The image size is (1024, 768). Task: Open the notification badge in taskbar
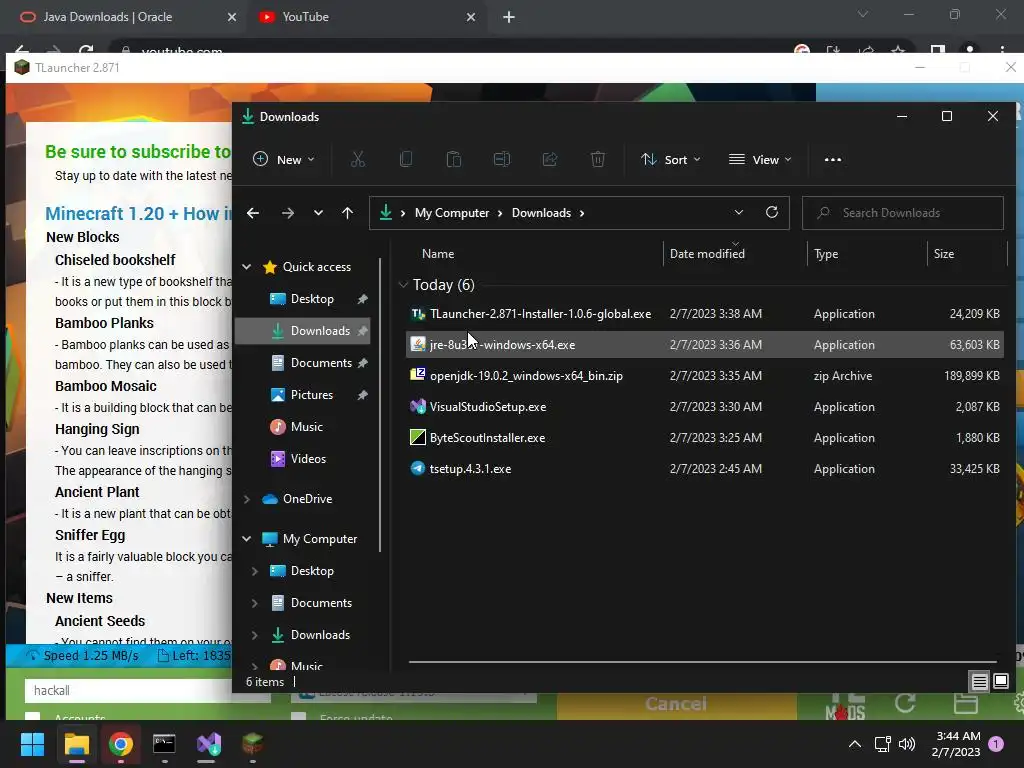[x=996, y=744]
